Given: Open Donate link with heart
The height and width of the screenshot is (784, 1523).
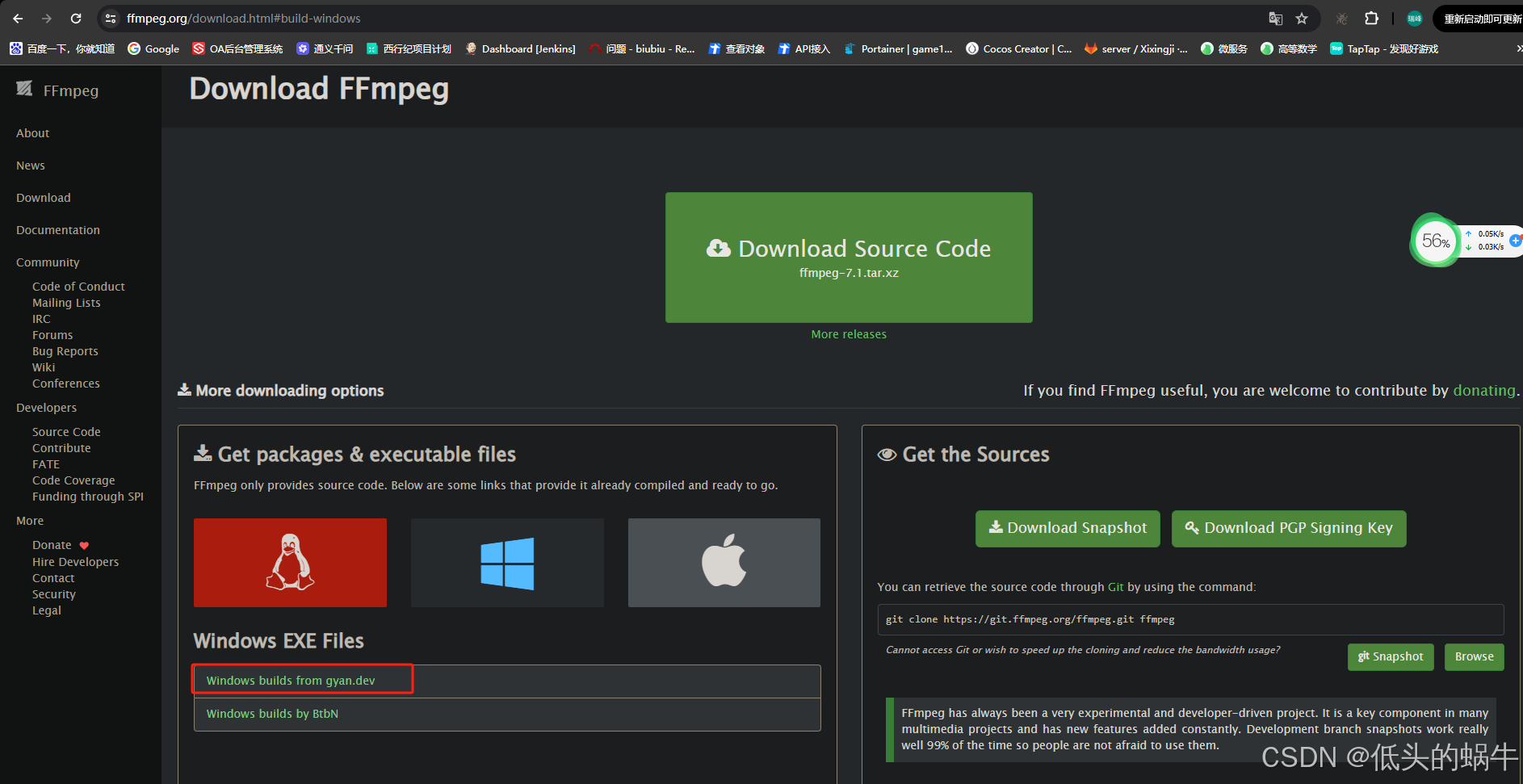Looking at the screenshot, I should [x=61, y=545].
